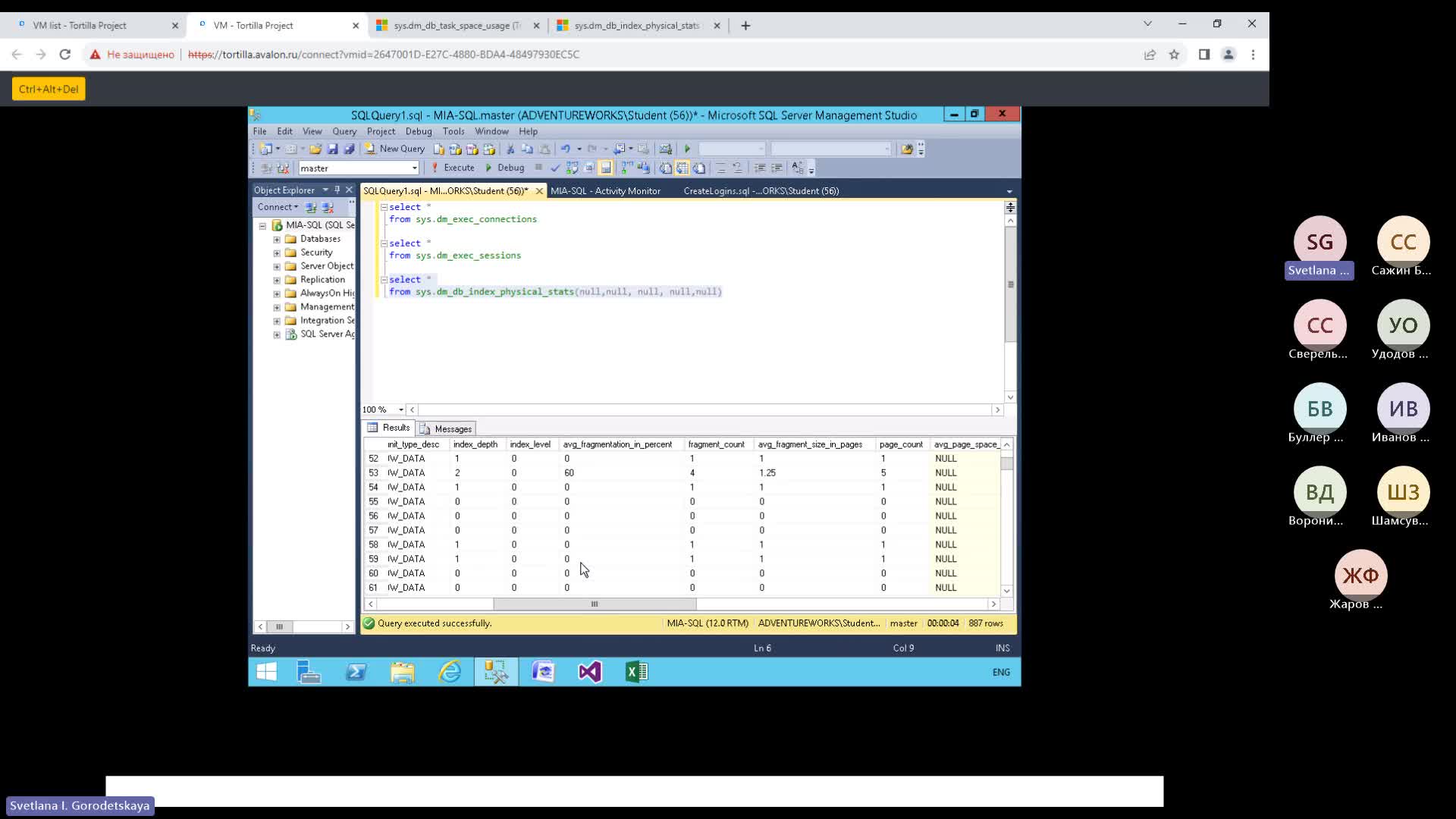Start debugging with the Debug button
This screenshot has height=819, width=1456.
(504, 168)
